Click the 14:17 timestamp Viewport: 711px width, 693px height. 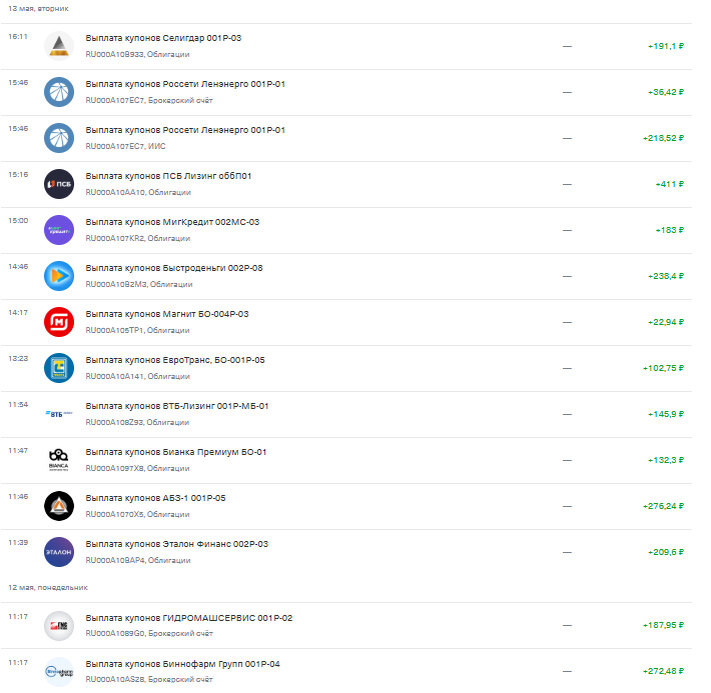18,313
